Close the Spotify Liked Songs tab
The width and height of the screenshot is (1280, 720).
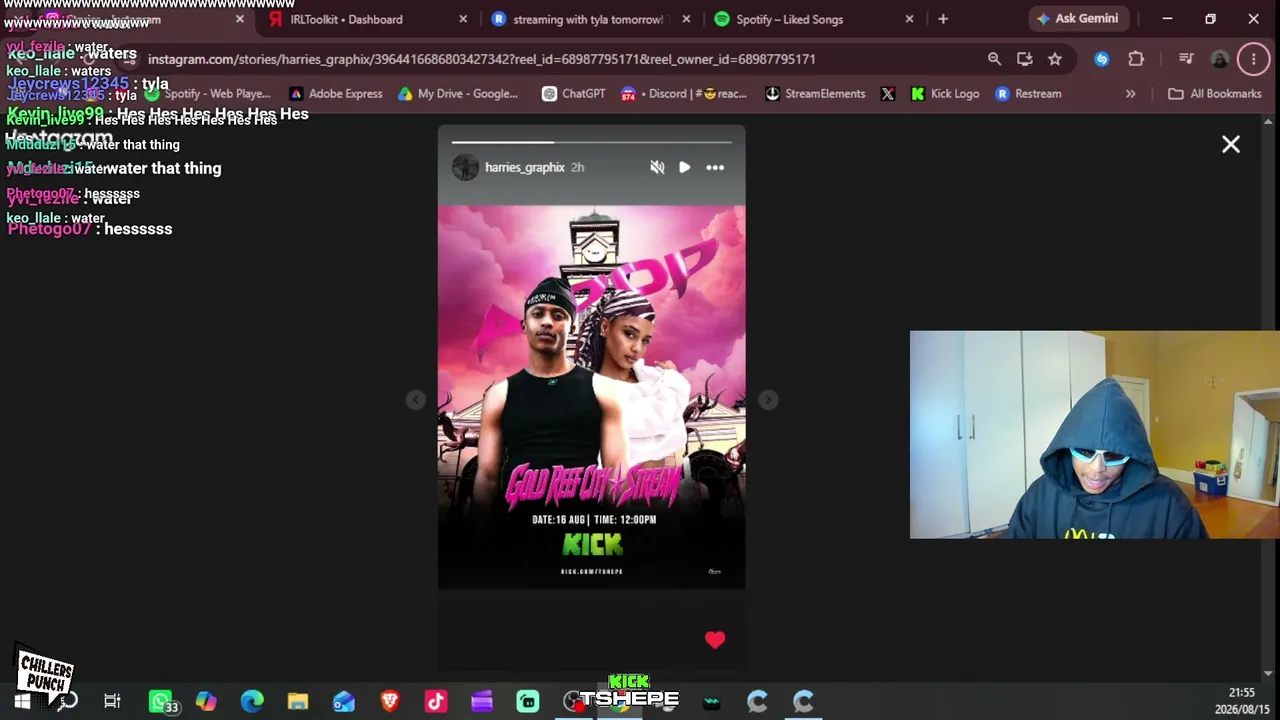coord(909,19)
